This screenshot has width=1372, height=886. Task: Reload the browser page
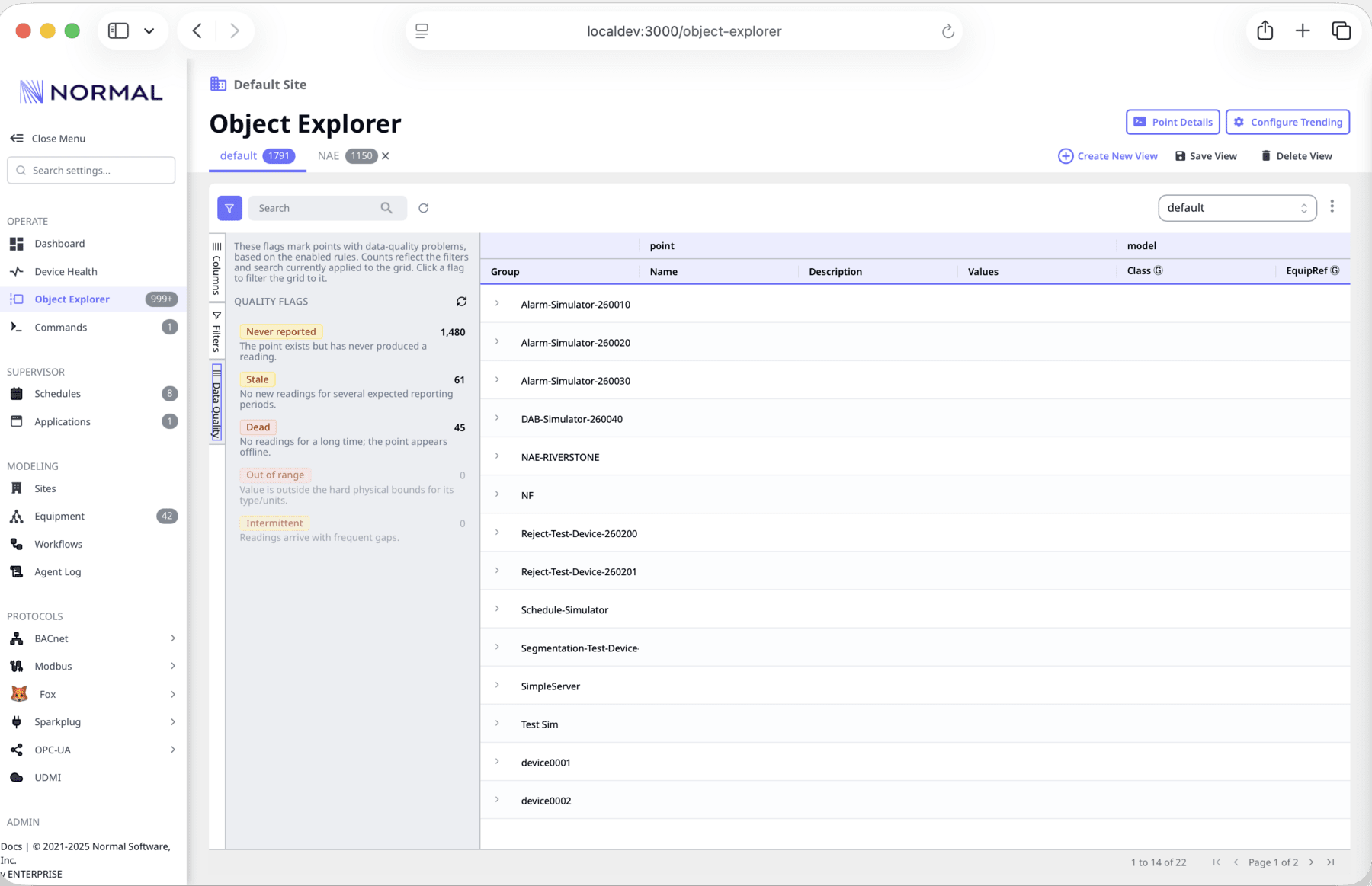click(x=947, y=31)
